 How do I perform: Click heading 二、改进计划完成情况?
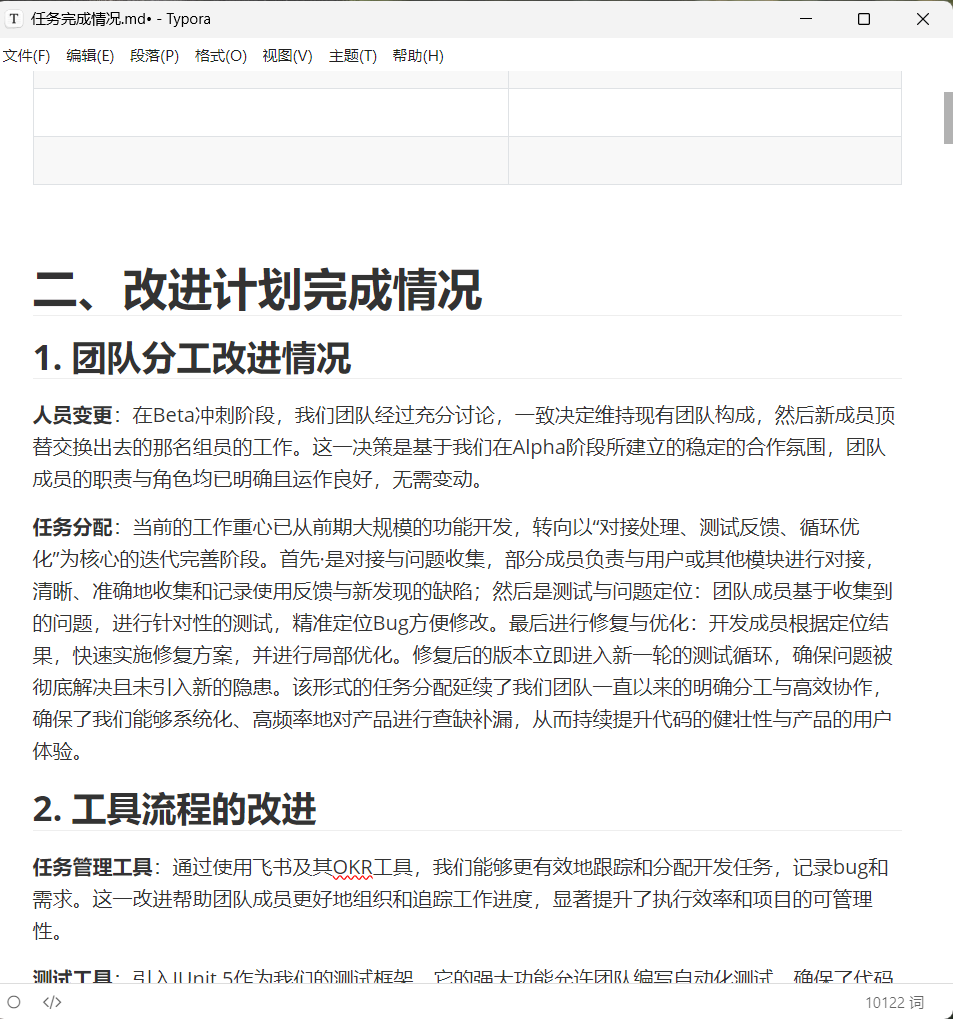click(x=257, y=290)
